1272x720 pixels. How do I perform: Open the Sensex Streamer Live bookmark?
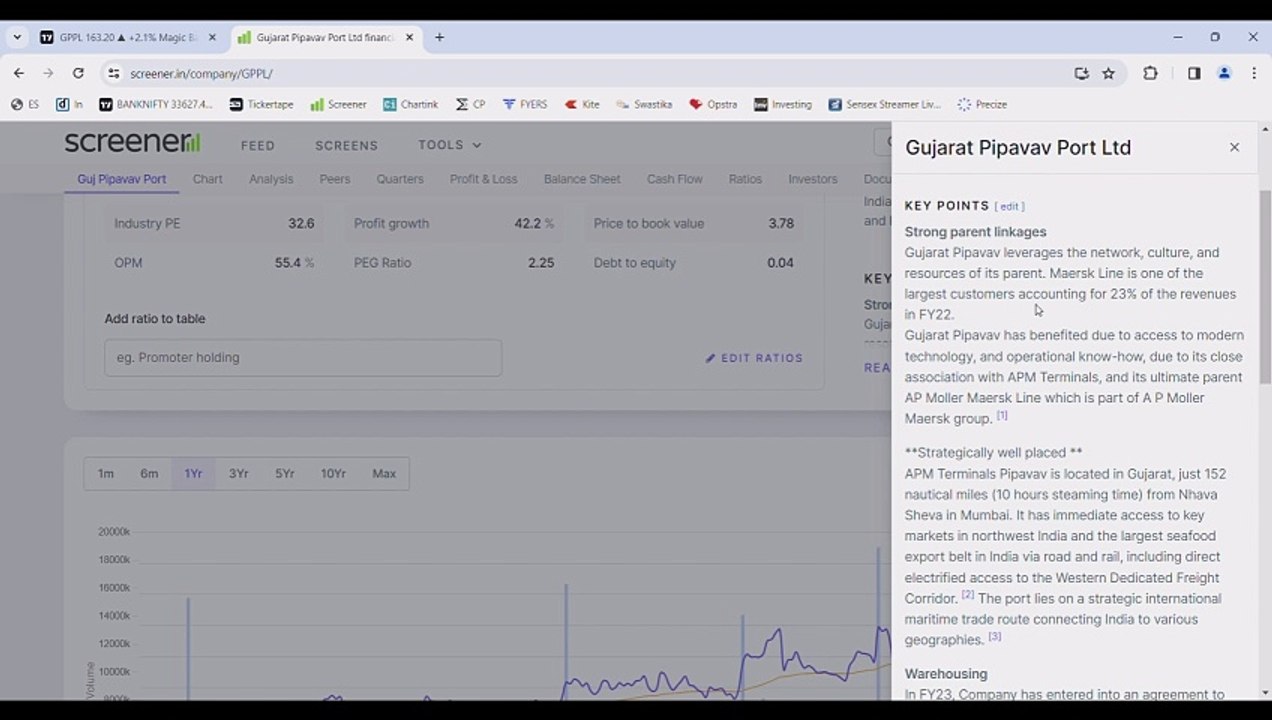click(x=884, y=104)
